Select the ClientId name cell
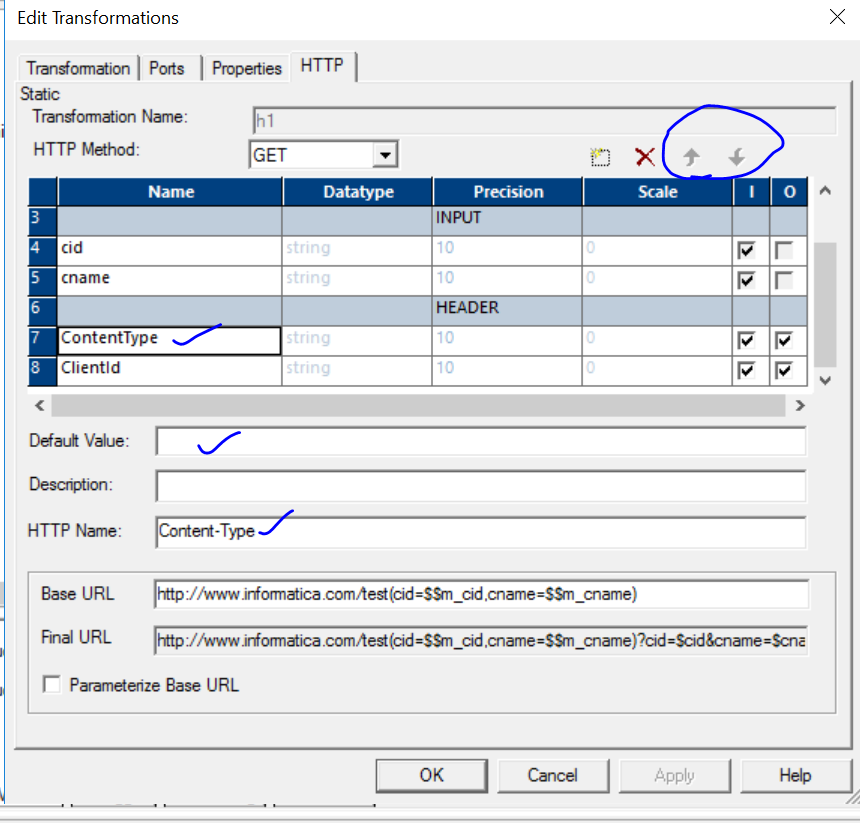The height and width of the screenshot is (823, 860). pos(169,371)
